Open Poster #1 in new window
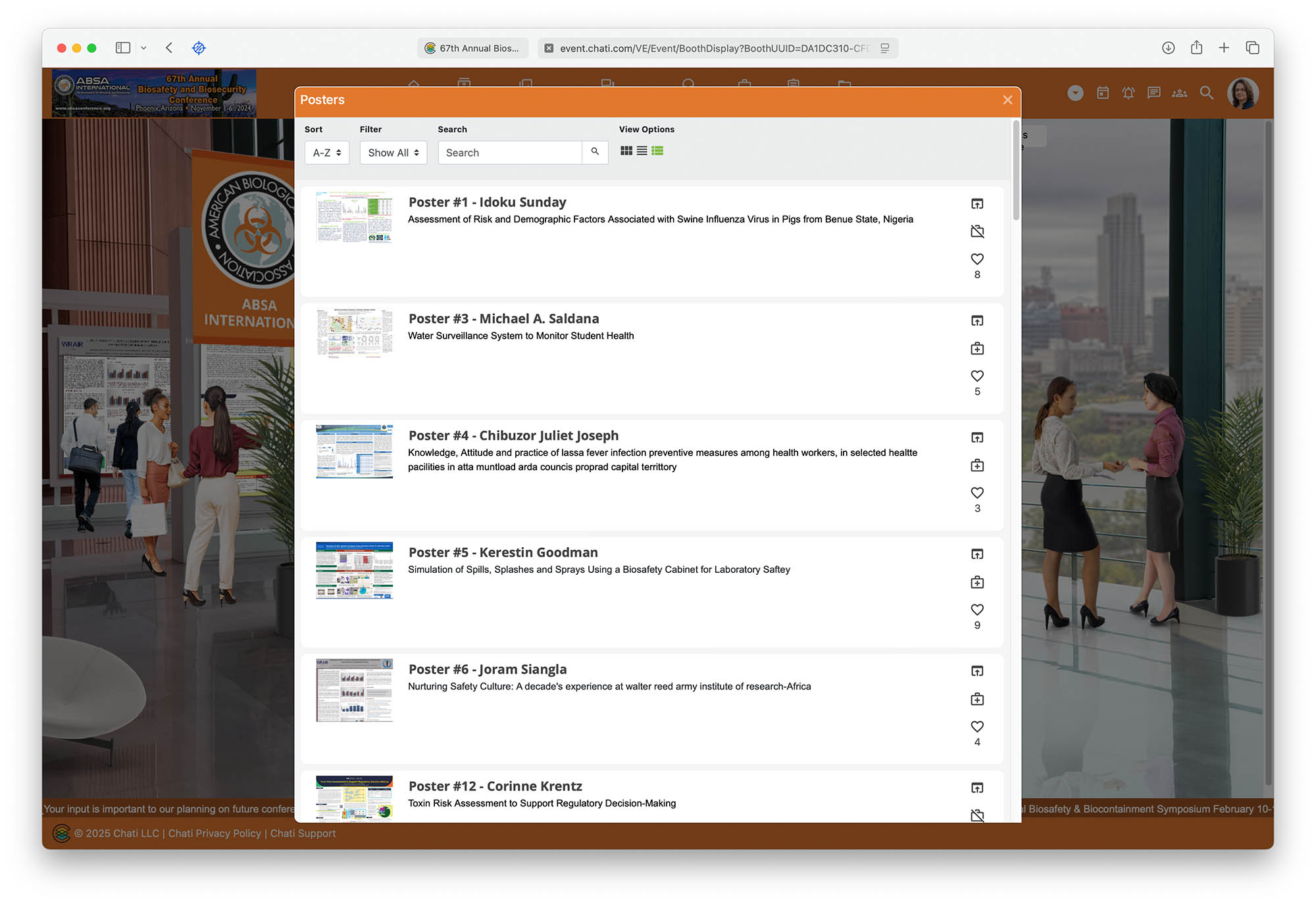Viewport: 1316px width, 905px height. pos(977,204)
